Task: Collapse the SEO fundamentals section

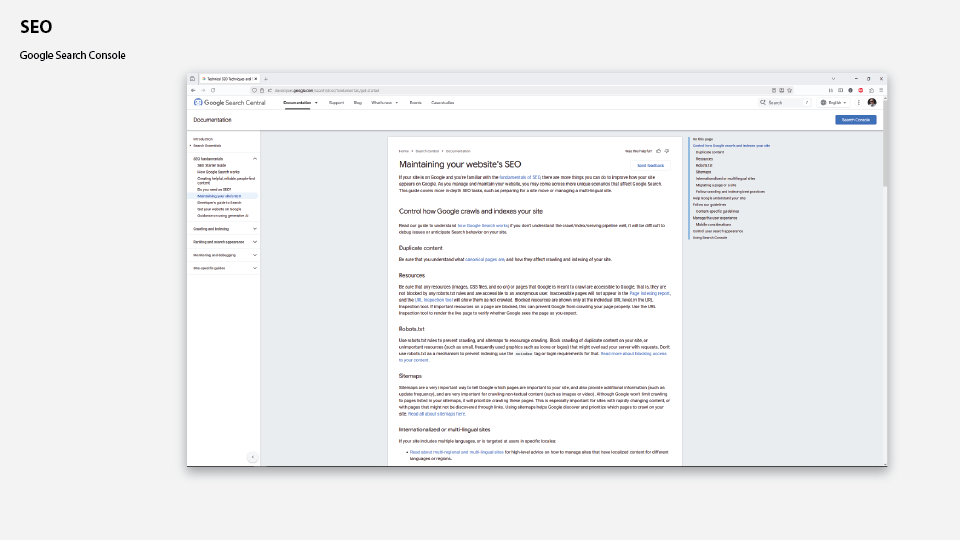Action: 255,159
